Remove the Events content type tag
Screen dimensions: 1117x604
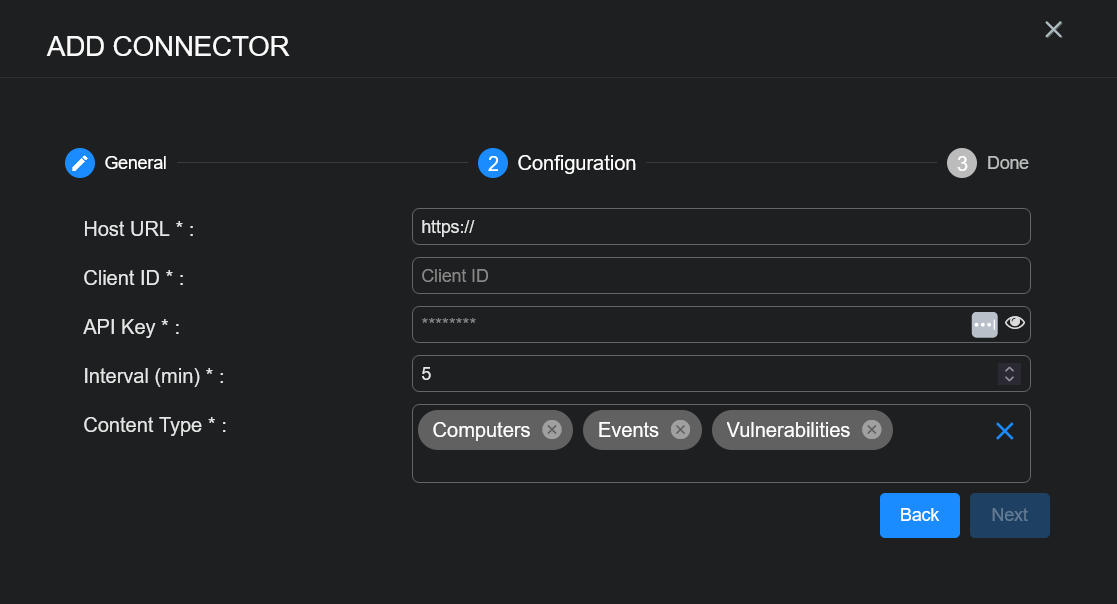(x=680, y=430)
